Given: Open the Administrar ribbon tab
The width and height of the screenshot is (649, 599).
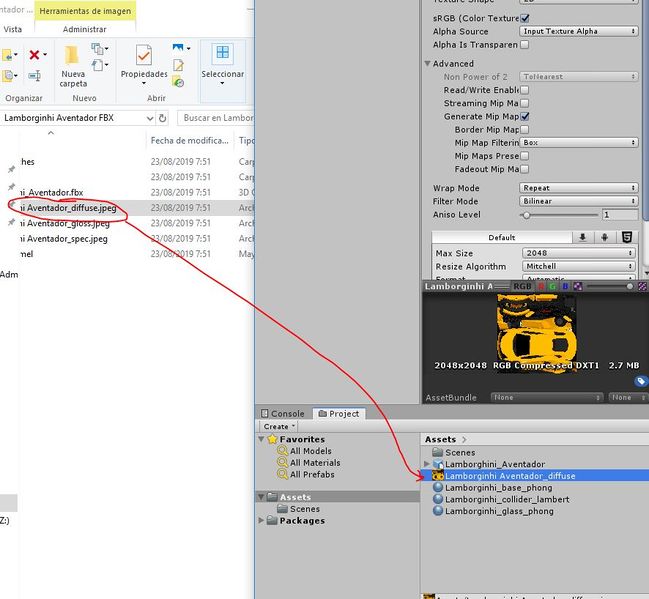Looking at the screenshot, I should (x=84, y=29).
